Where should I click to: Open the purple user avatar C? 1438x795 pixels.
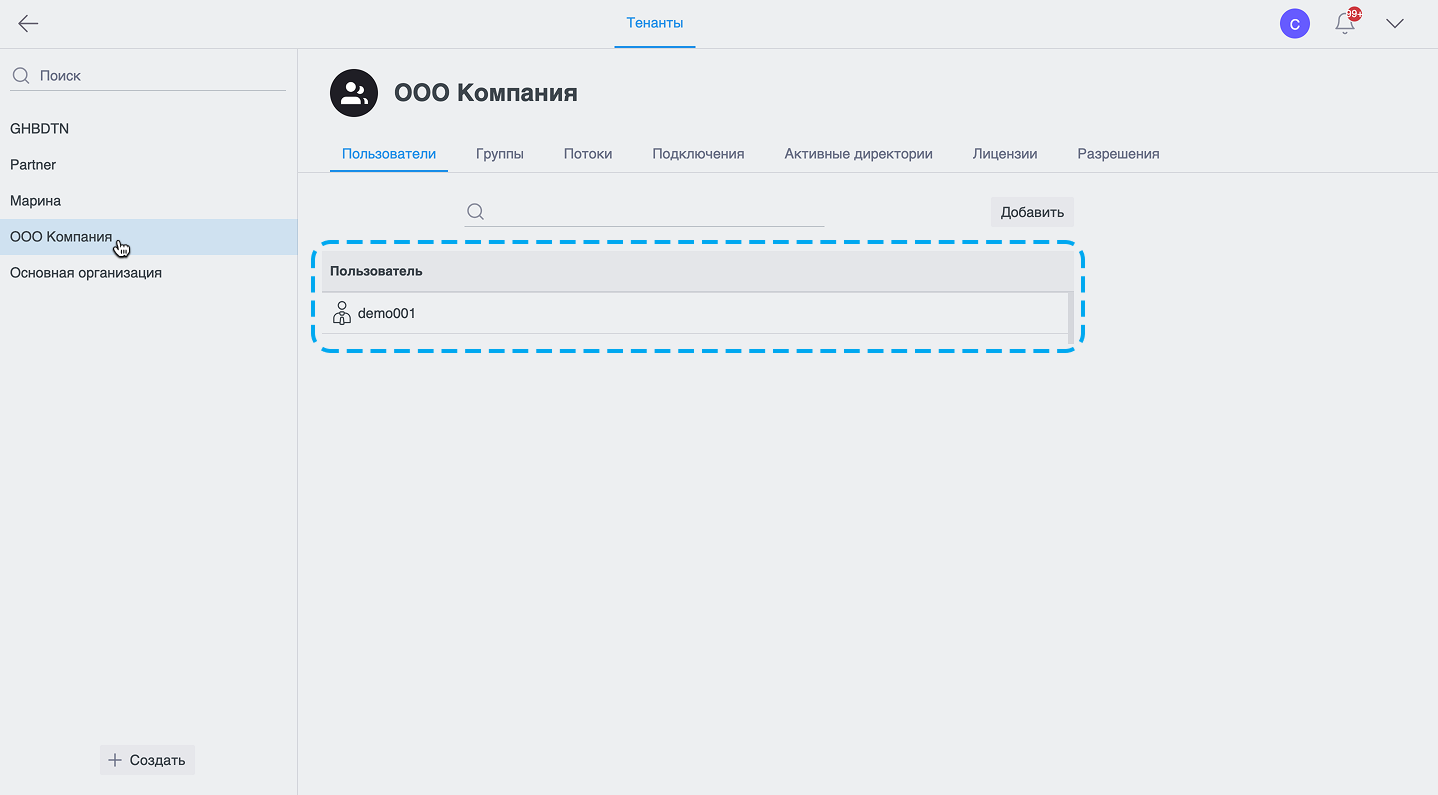tap(1295, 24)
